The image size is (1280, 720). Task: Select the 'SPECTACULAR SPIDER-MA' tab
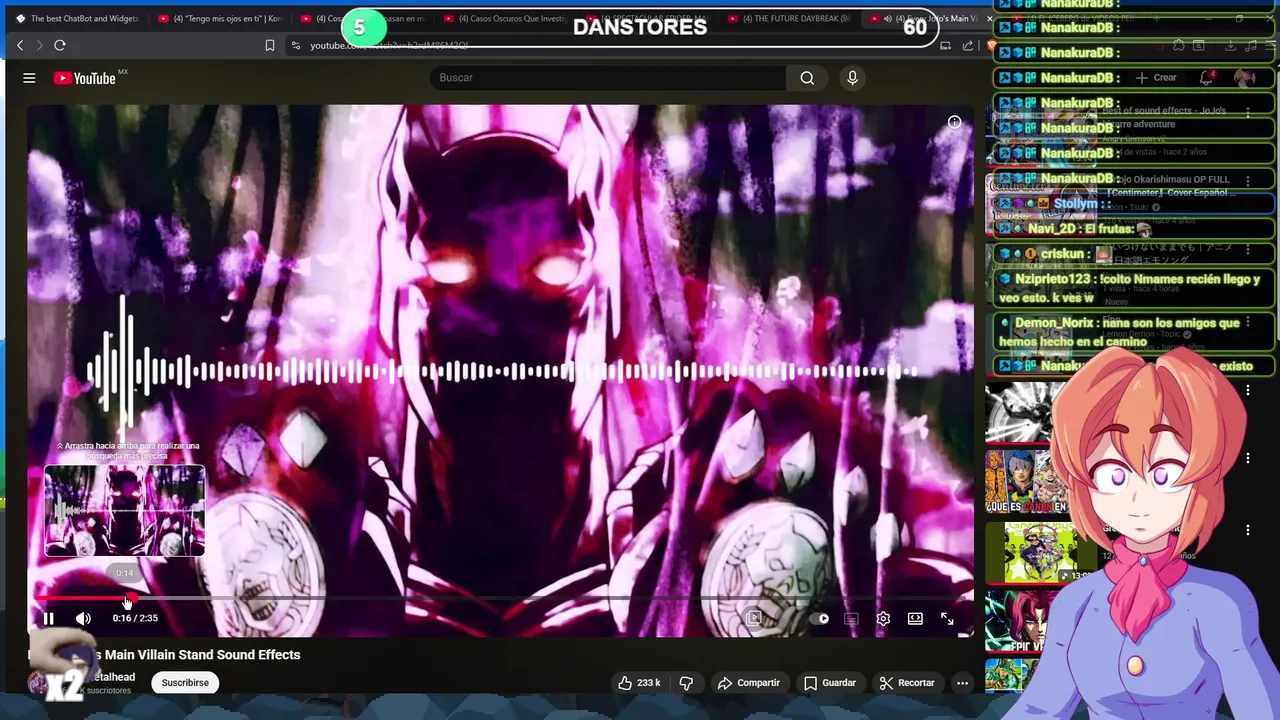[x=647, y=18]
